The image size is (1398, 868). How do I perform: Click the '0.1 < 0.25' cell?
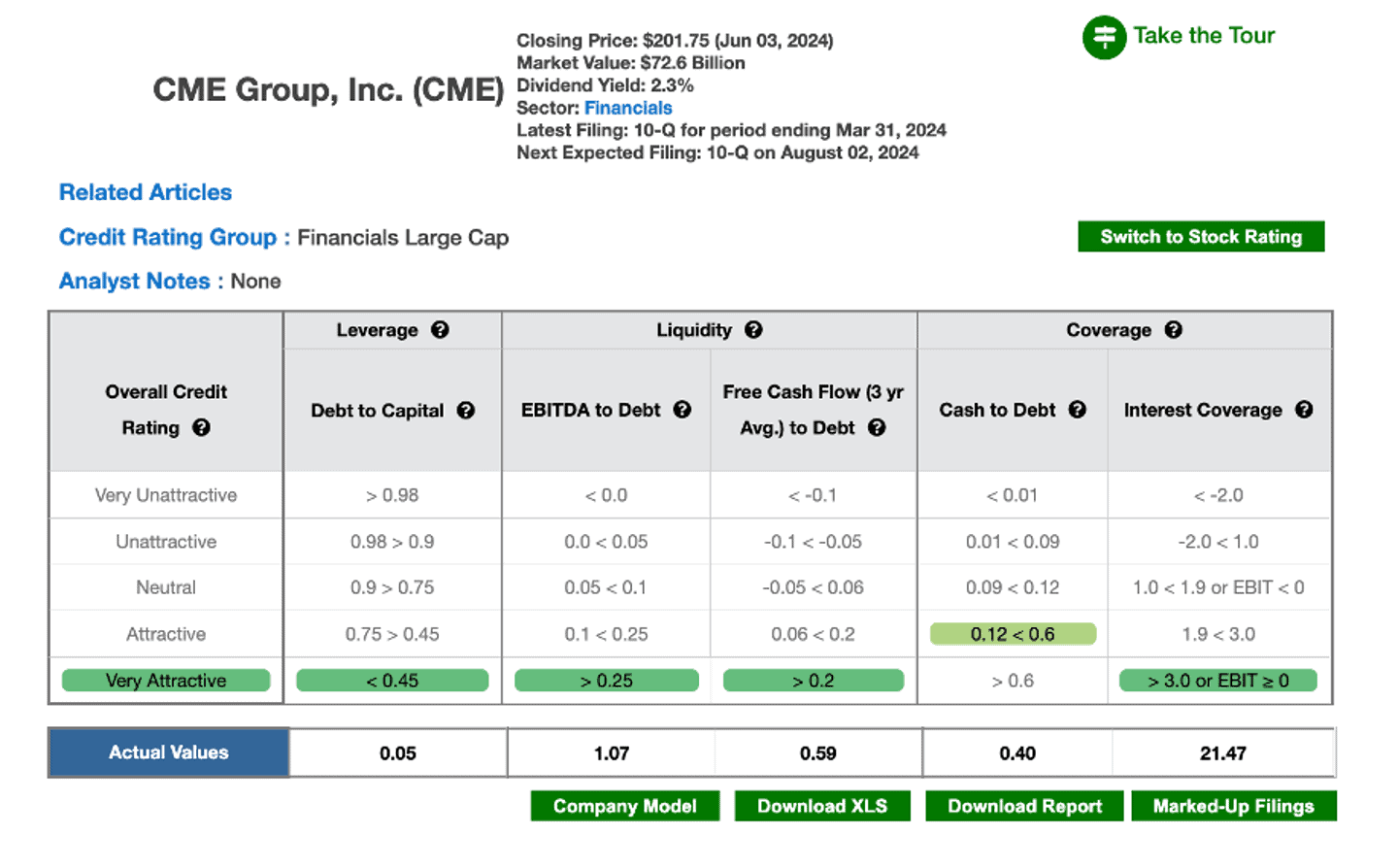point(607,634)
